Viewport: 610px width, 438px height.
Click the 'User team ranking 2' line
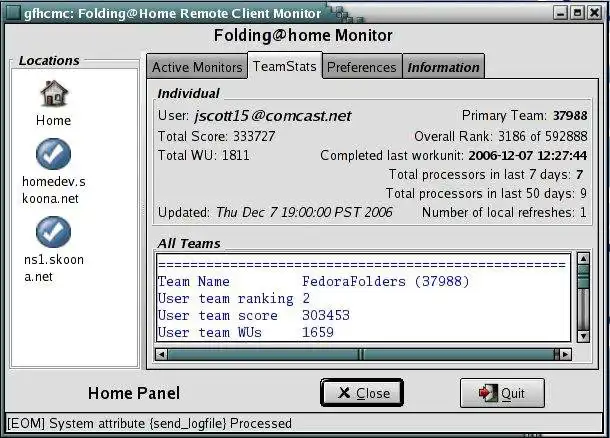[234, 298]
